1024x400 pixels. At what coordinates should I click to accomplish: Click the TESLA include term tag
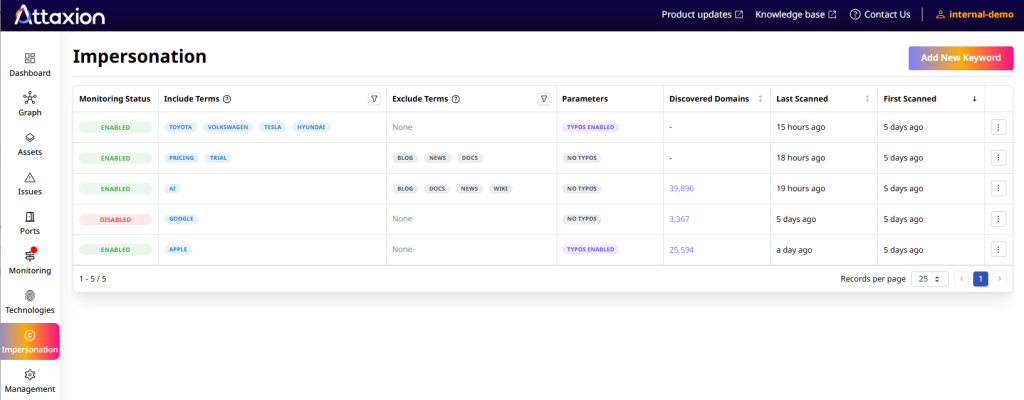click(x=273, y=127)
